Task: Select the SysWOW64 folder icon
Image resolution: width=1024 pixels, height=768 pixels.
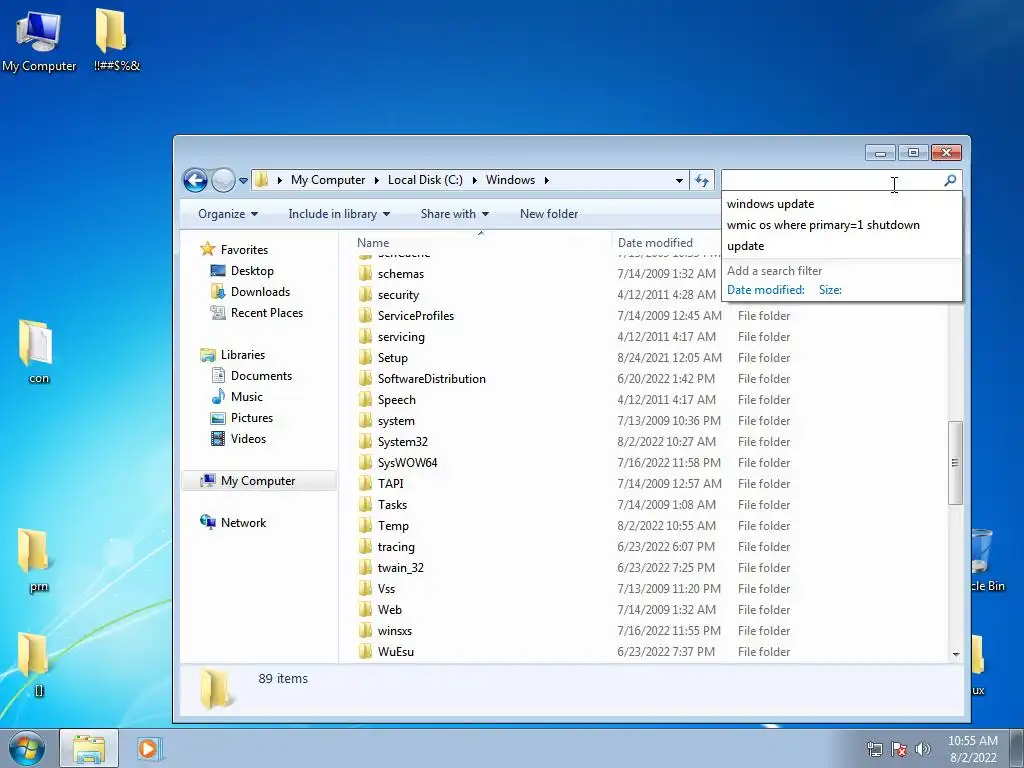Action: pos(366,463)
